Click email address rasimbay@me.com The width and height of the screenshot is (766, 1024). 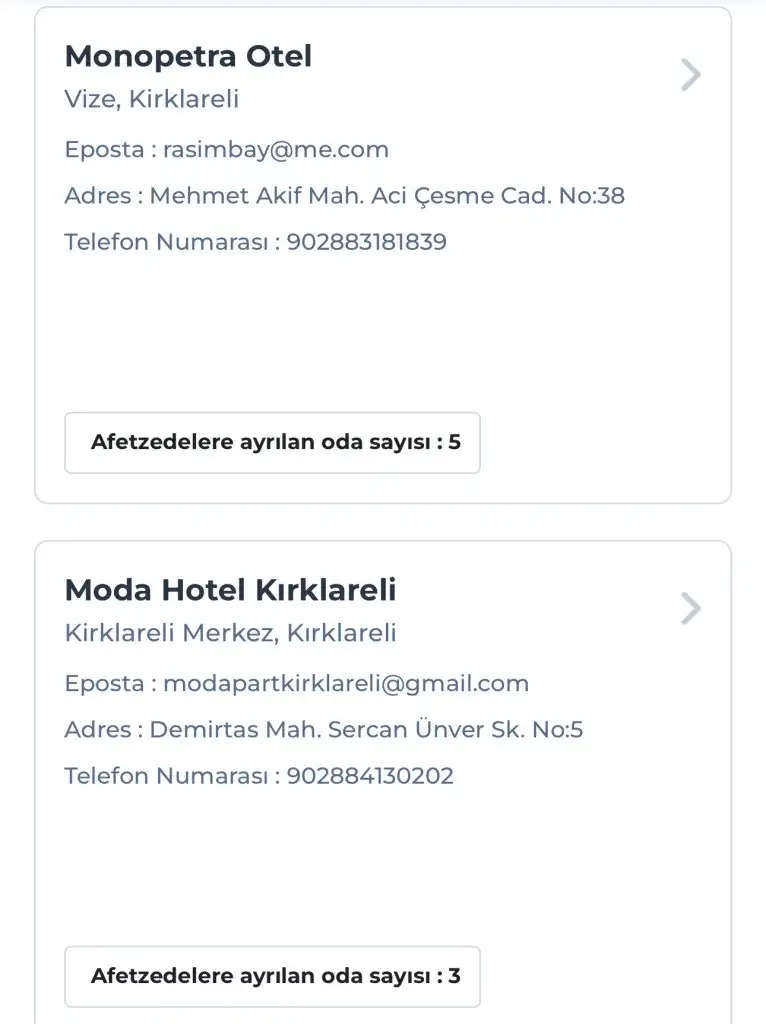(276, 150)
